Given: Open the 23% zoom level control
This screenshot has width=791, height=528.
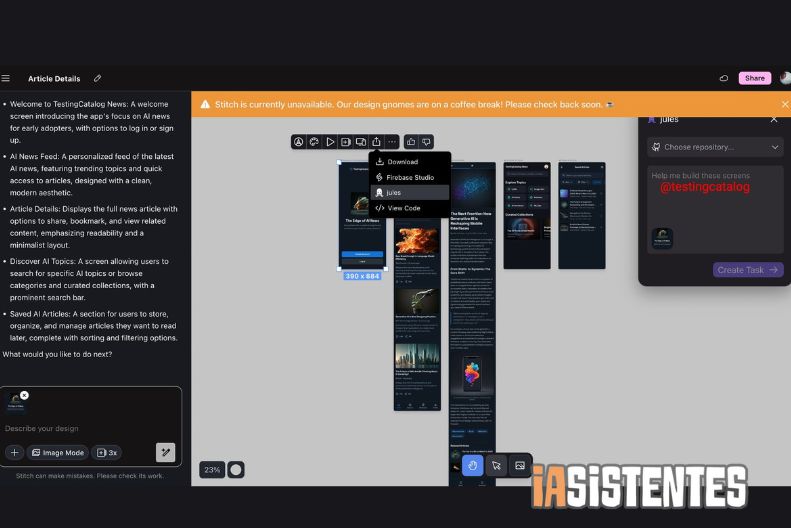Looking at the screenshot, I should [212, 469].
